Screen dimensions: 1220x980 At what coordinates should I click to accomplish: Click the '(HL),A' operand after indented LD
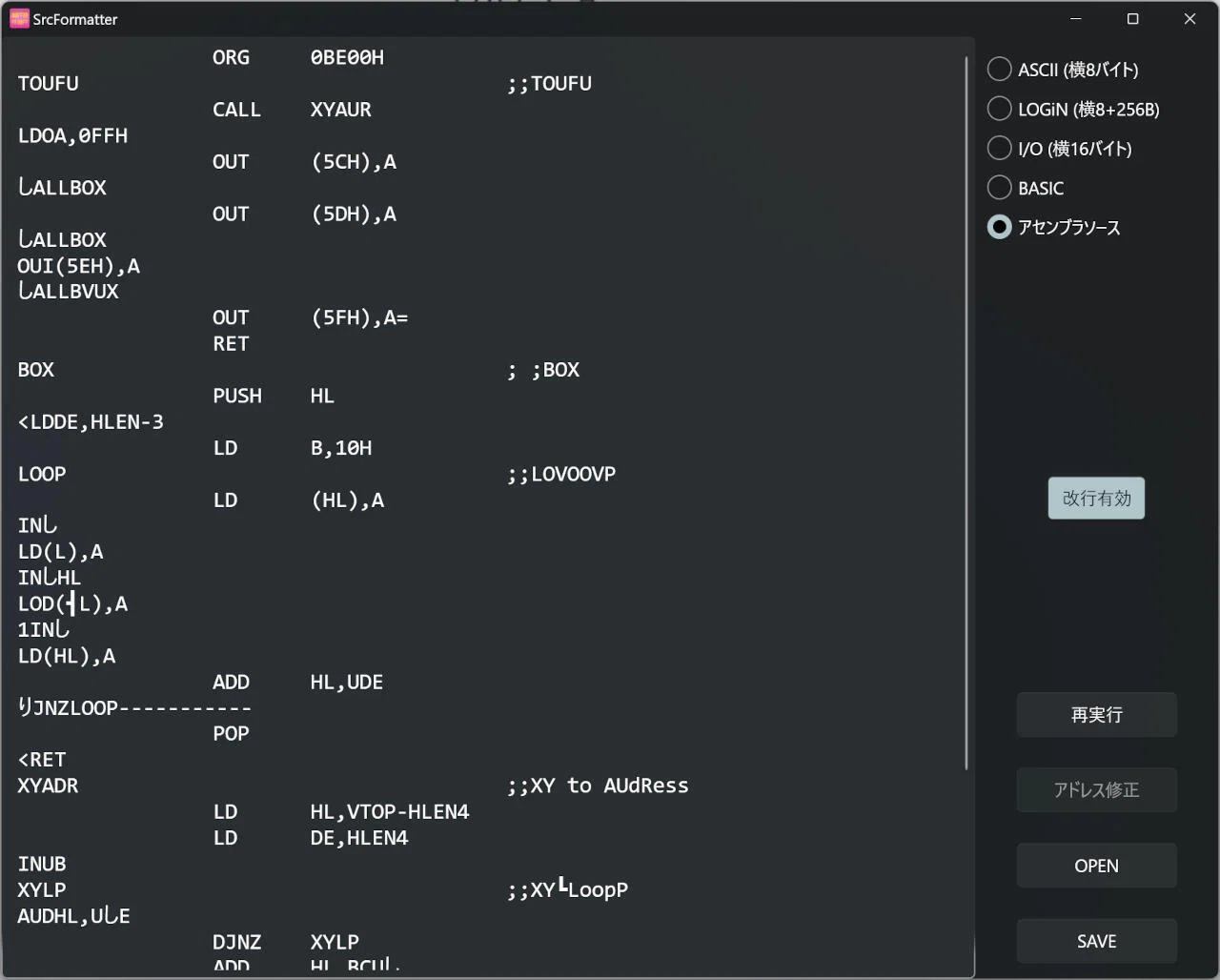point(347,500)
